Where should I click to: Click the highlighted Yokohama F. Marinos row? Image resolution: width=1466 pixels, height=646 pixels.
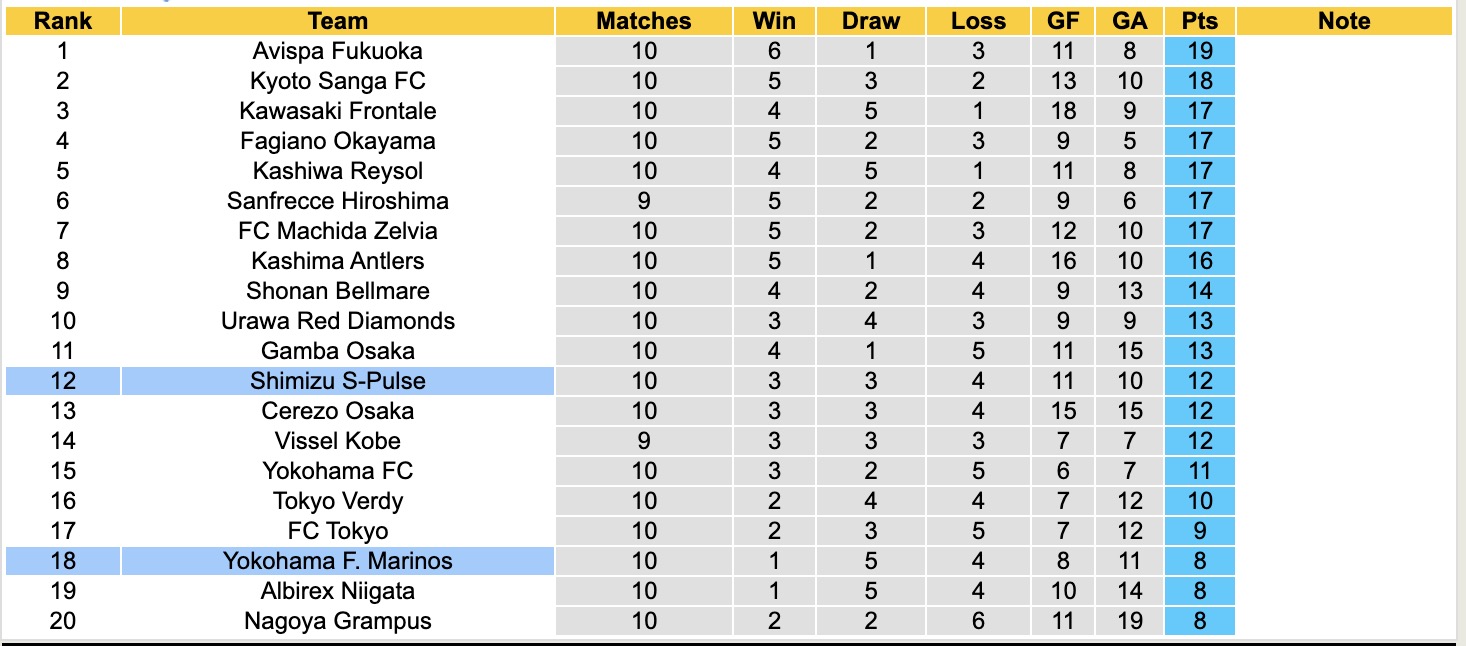337,561
